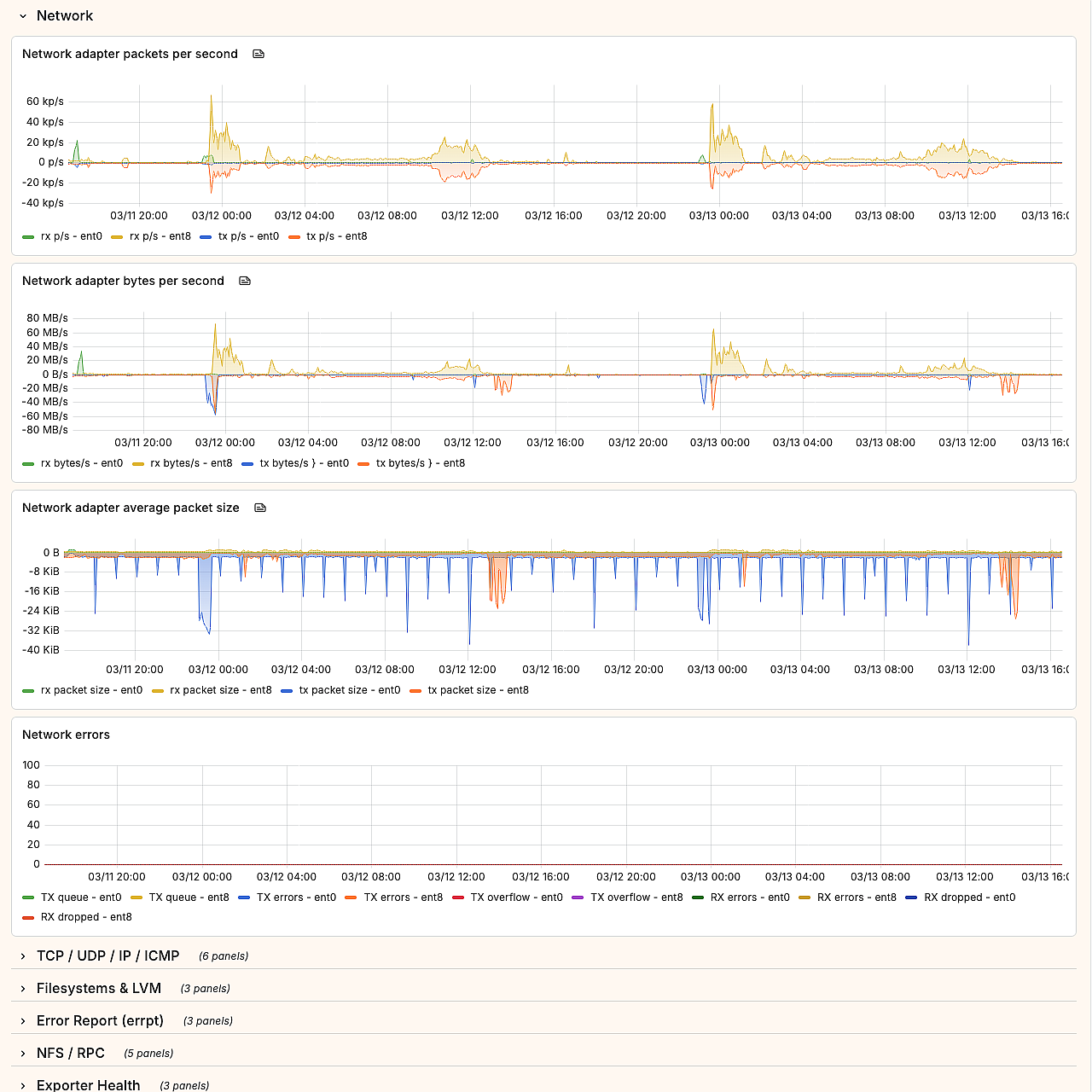Screen dimensions: 1092x1092
Task: Expand the NFS / RPC row
Action: pyautogui.click(x=23, y=1054)
